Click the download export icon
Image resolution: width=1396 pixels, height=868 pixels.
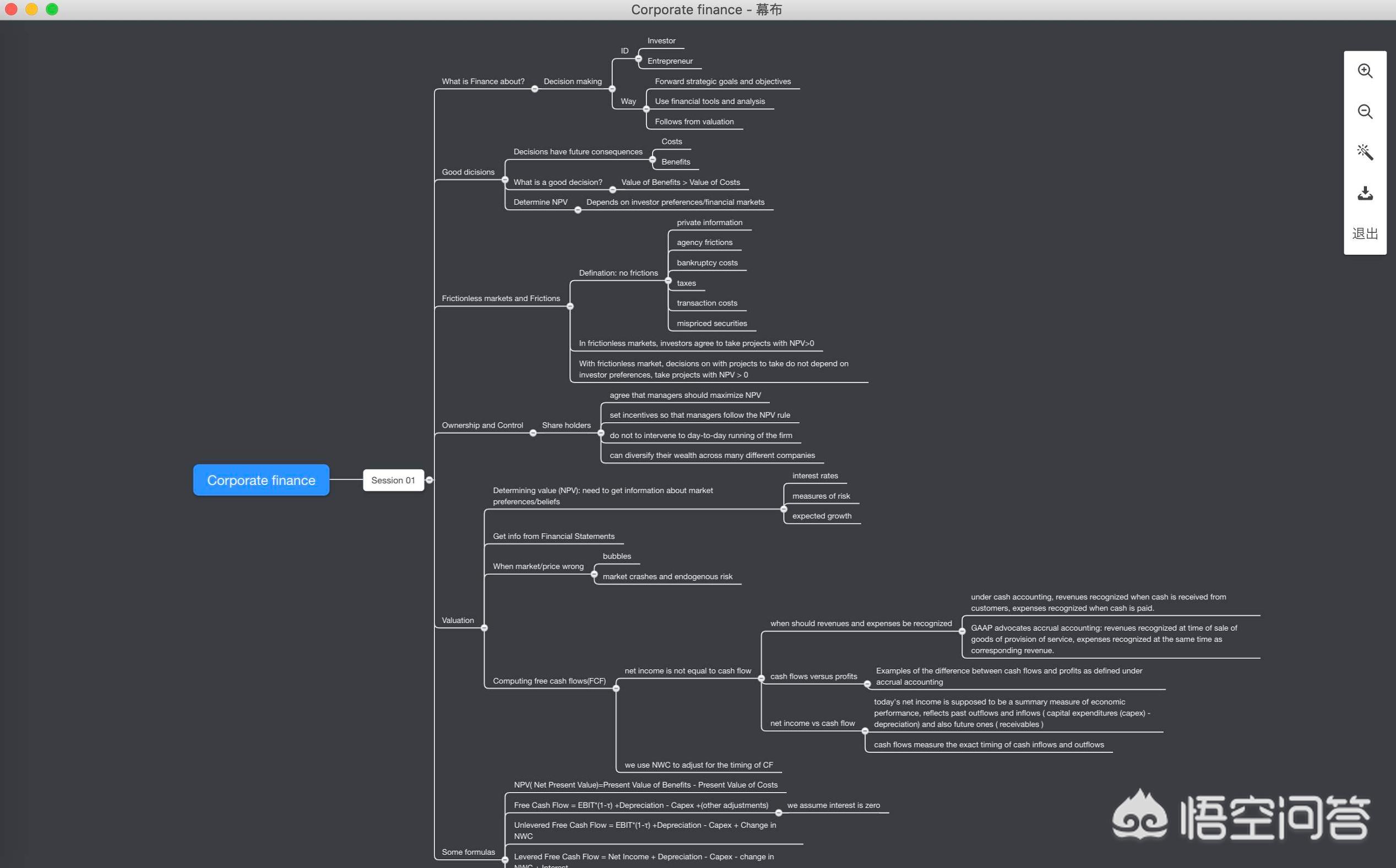1365,193
